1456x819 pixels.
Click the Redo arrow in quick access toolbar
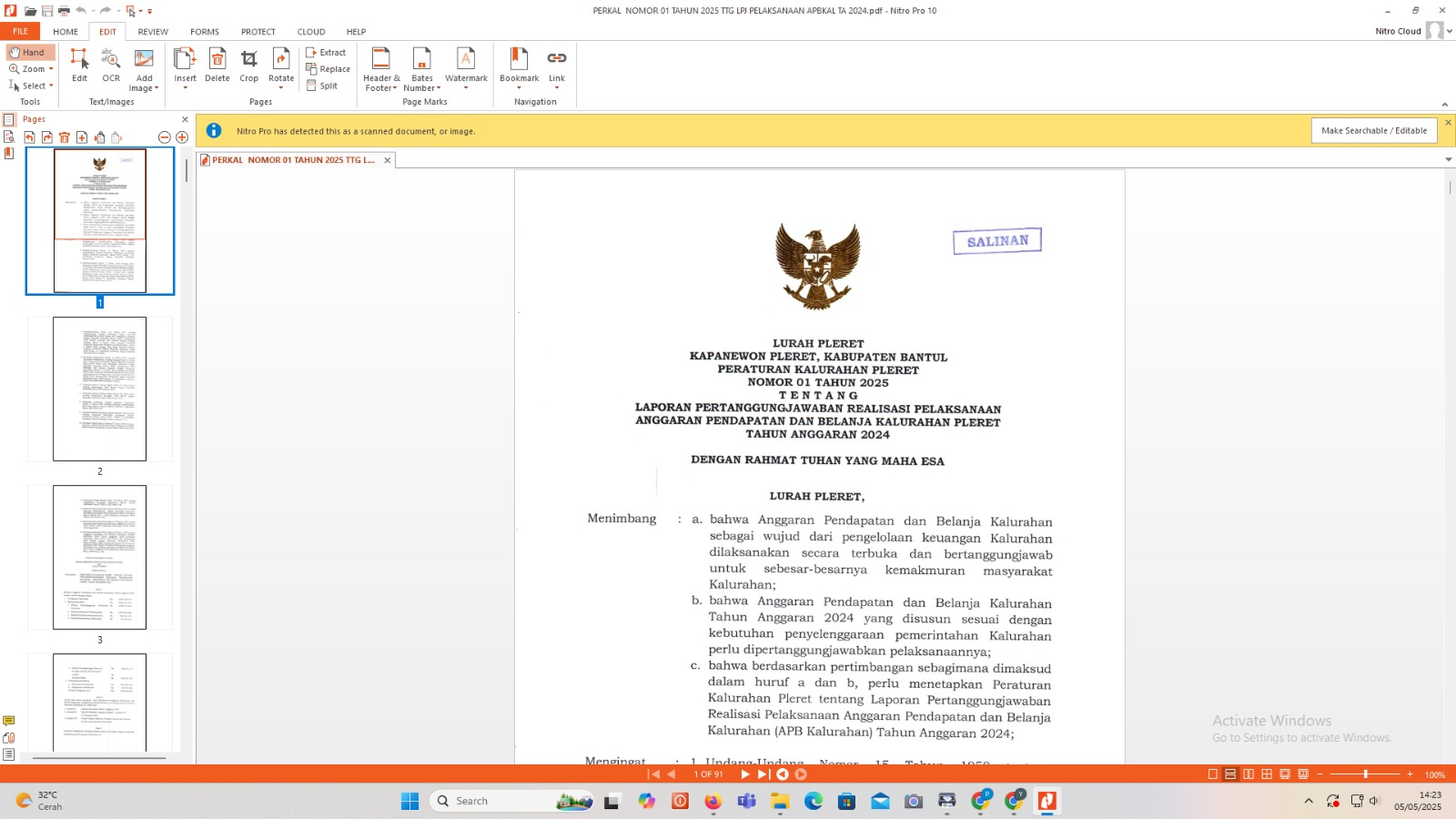point(106,11)
